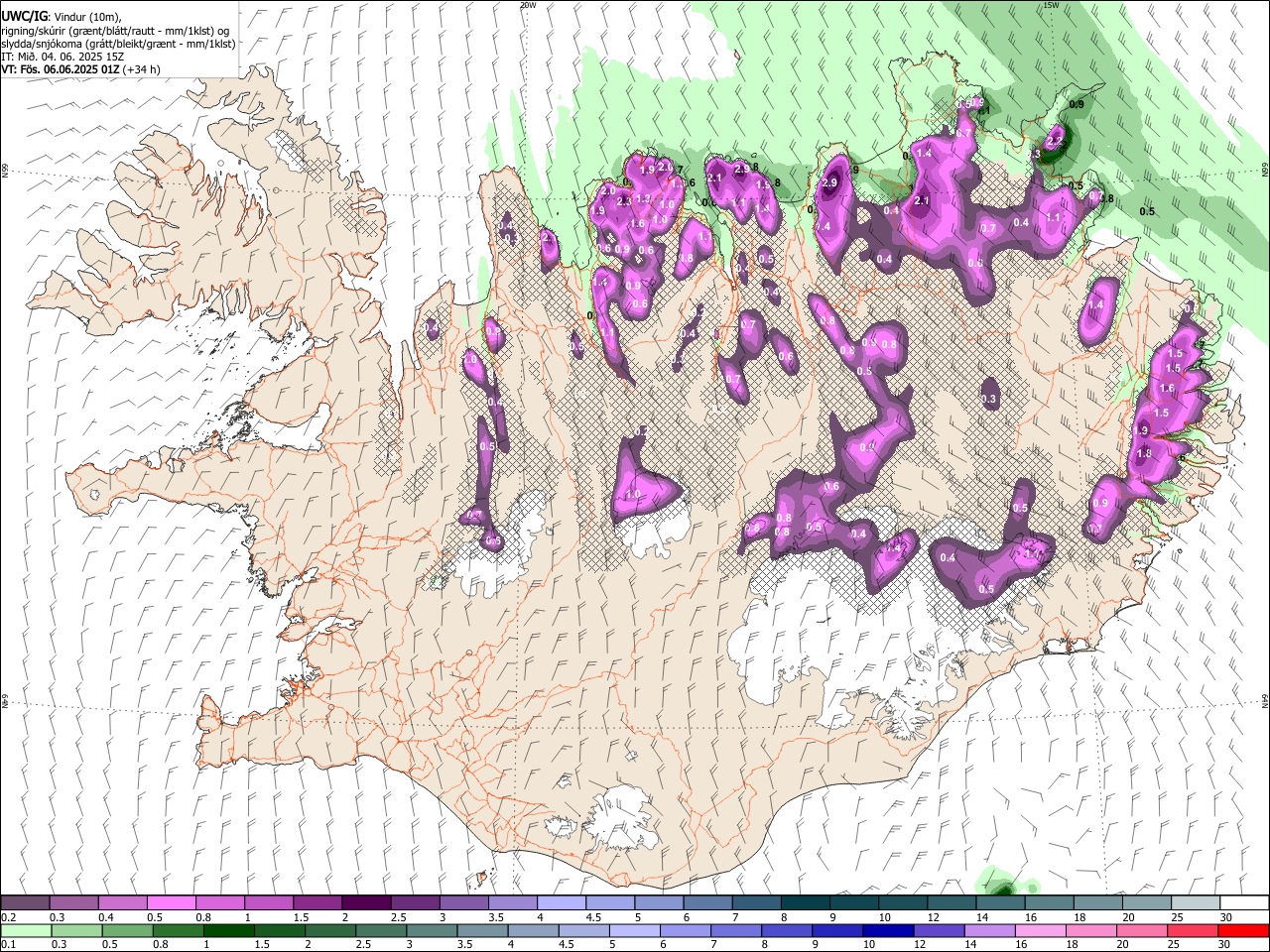Click the '2.3' precipitation value on the map
This screenshot has width=1270, height=952.
point(624,201)
